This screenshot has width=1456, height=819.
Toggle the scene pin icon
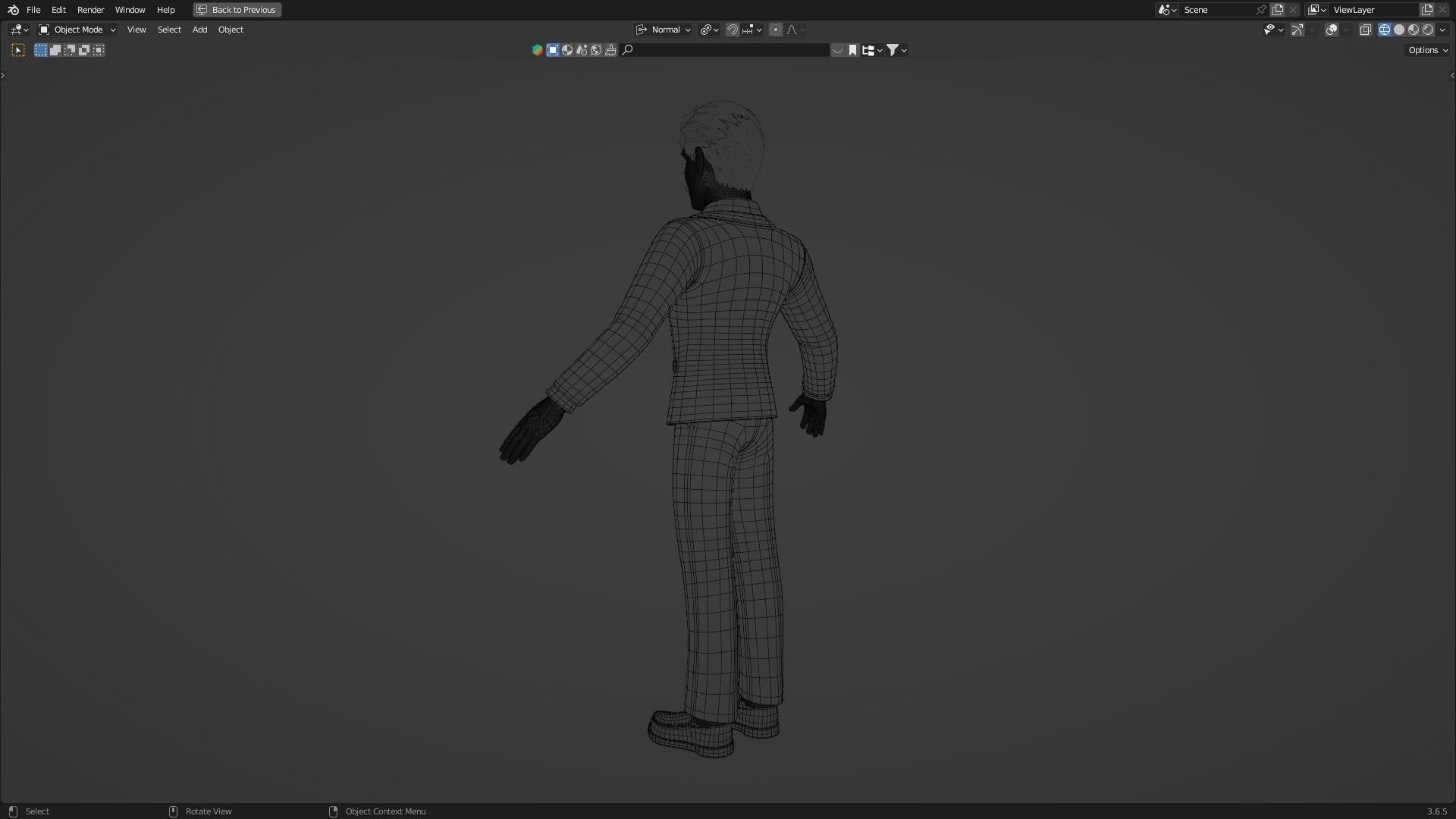1261,10
